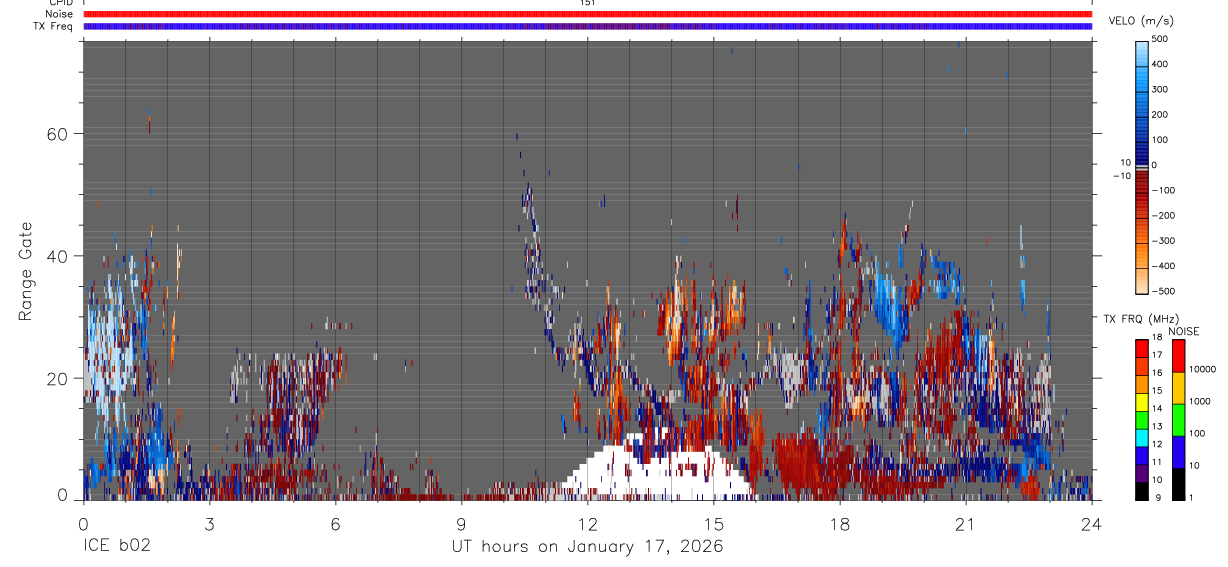This screenshot has width=1228, height=567.
Task: Select the "Noise" label at top left
Action: click(x=57, y=14)
